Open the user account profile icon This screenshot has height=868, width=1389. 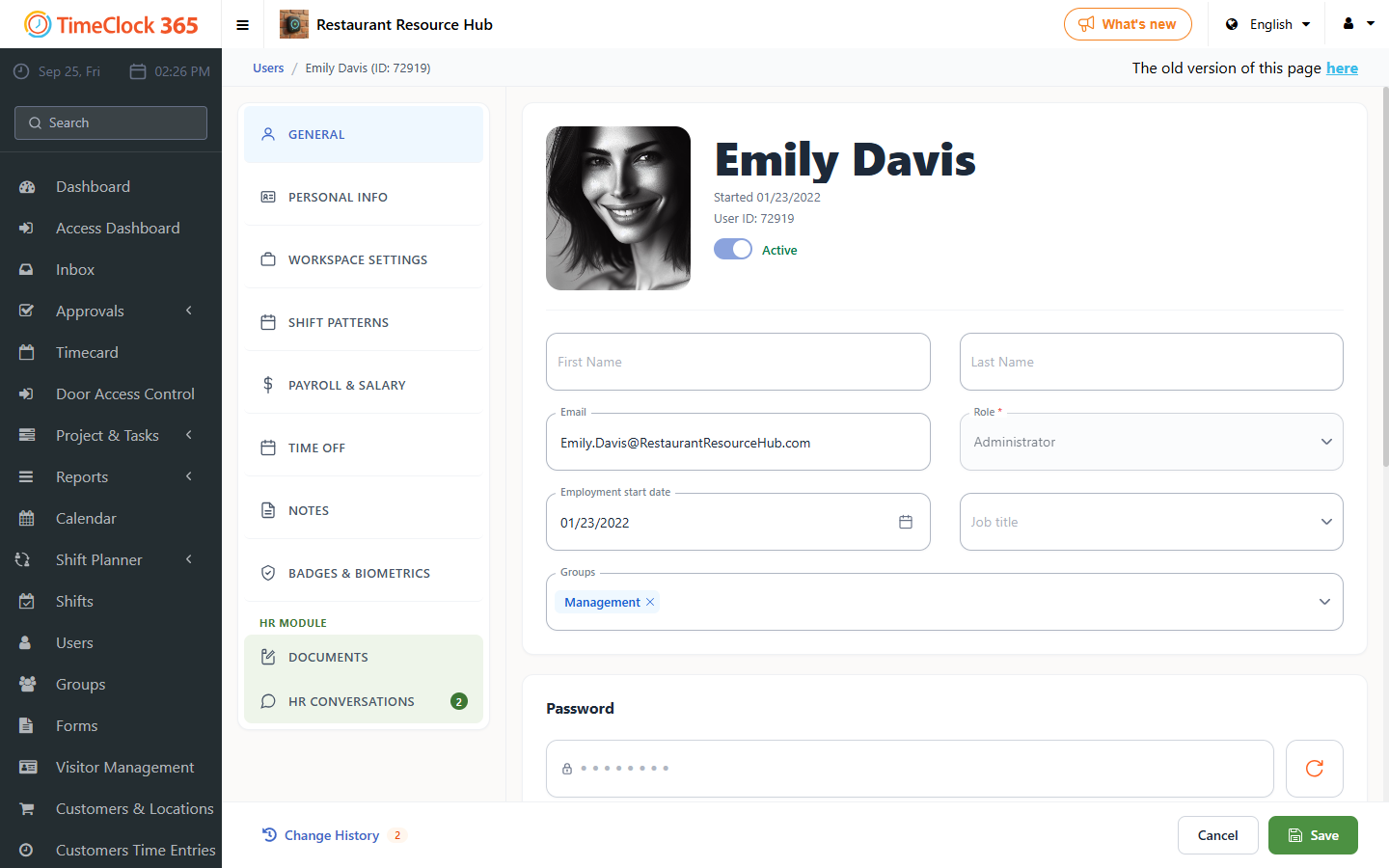[x=1348, y=24]
